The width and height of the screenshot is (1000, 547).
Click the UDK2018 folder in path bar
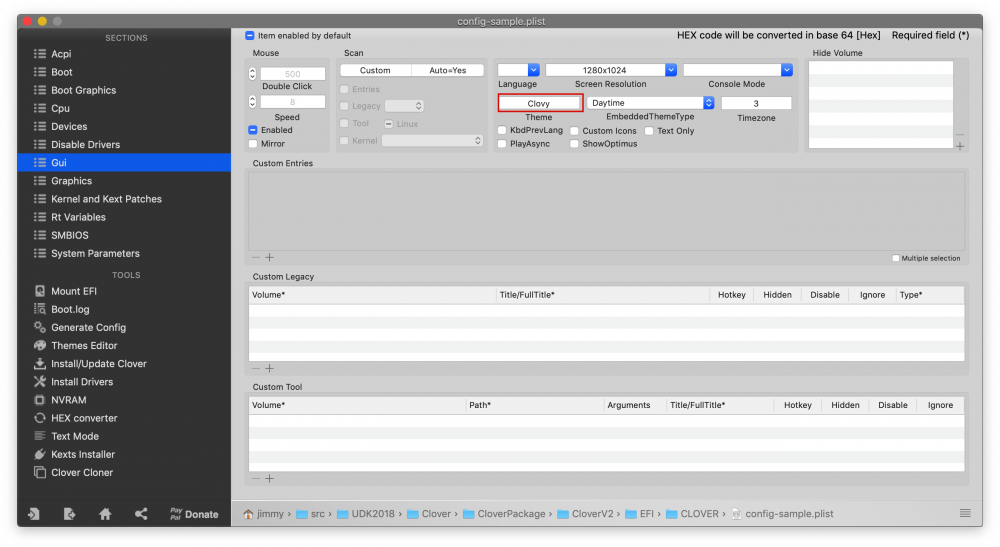tap(365, 514)
